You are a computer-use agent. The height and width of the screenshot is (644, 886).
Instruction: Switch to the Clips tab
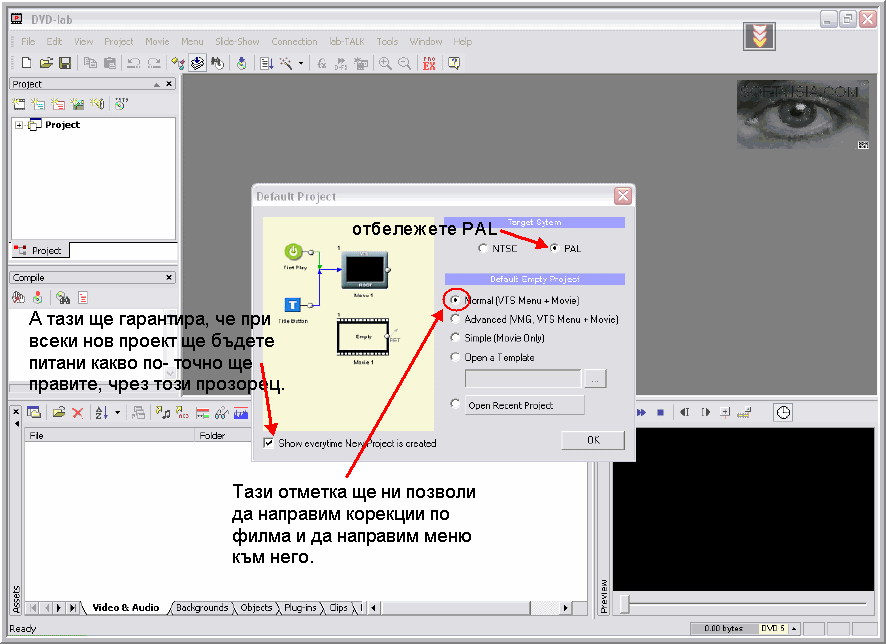(x=338, y=608)
